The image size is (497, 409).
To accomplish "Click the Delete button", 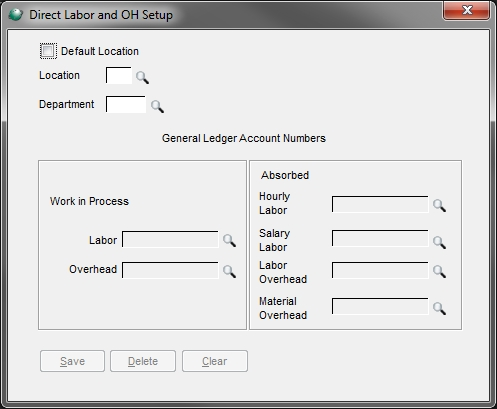I will coord(143,361).
